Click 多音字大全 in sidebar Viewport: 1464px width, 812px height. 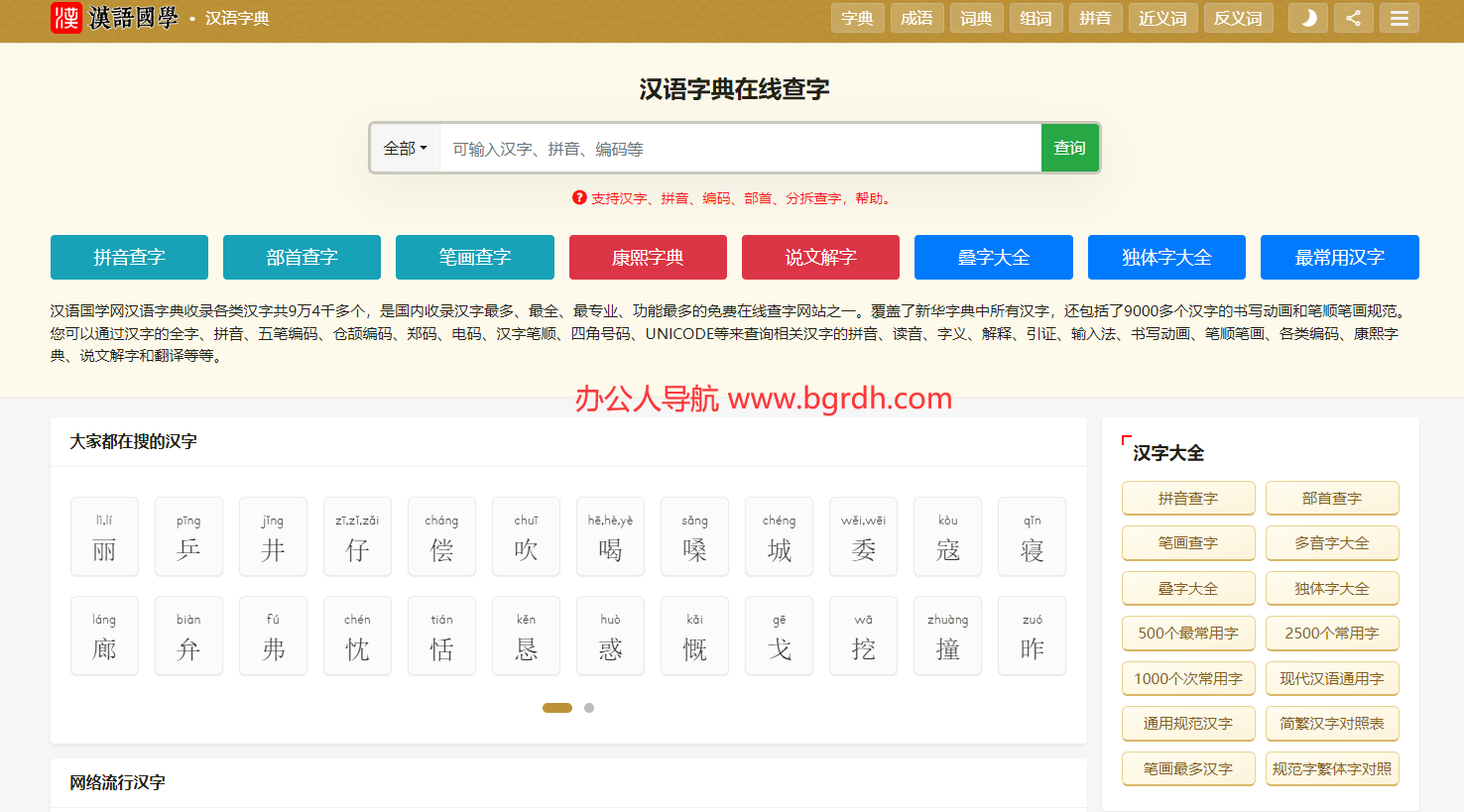(x=1331, y=543)
